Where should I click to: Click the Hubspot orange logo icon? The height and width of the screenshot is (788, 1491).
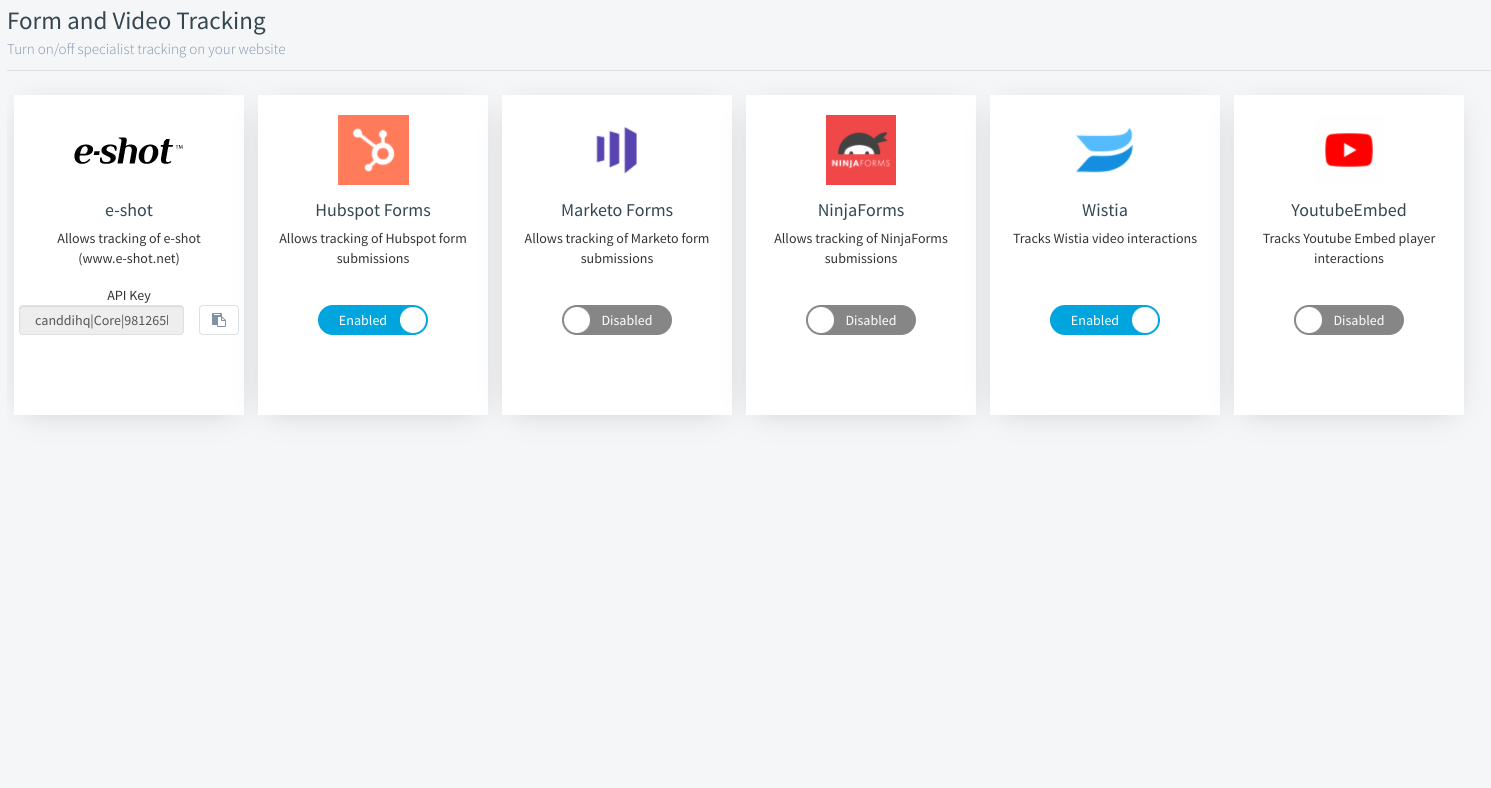(373, 150)
